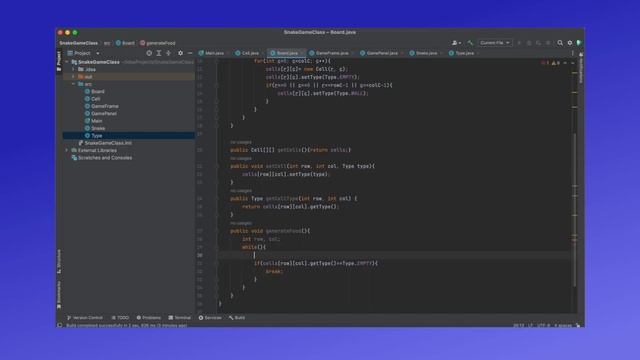Expand External Libraries node
Viewport: 640px width, 360px height.
tap(67, 150)
